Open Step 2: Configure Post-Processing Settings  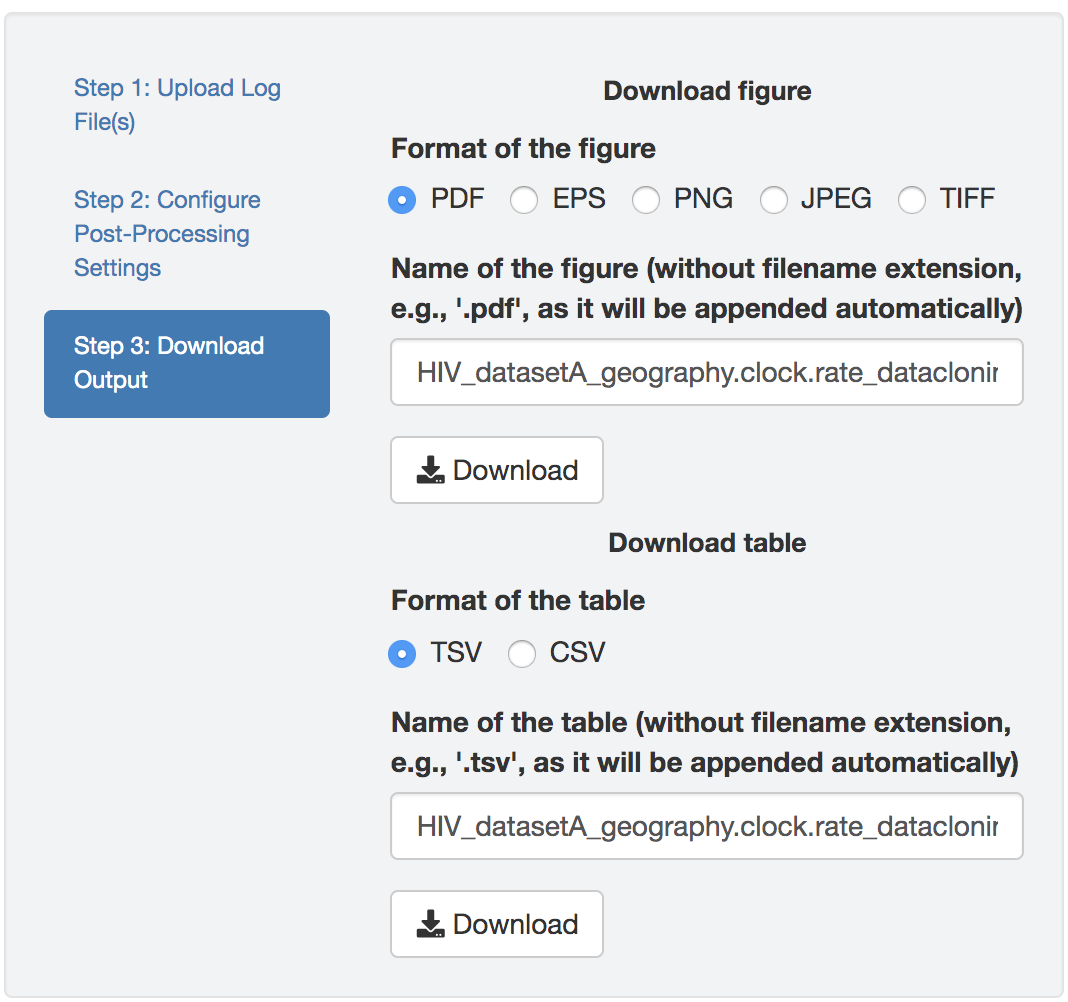pos(167,233)
